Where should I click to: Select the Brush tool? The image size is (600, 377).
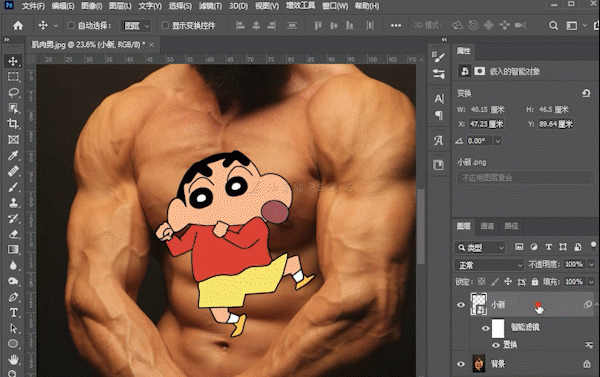click(13, 187)
